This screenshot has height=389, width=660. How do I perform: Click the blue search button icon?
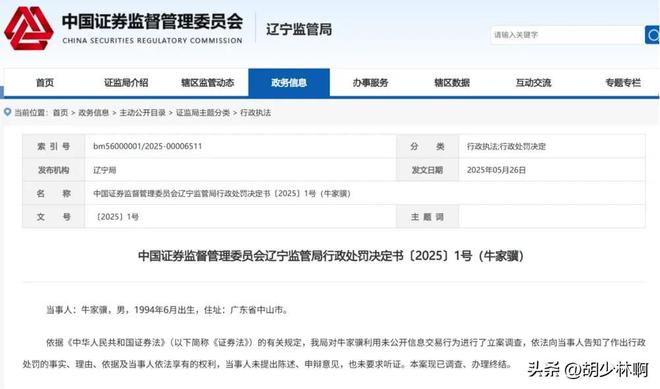tap(652, 35)
